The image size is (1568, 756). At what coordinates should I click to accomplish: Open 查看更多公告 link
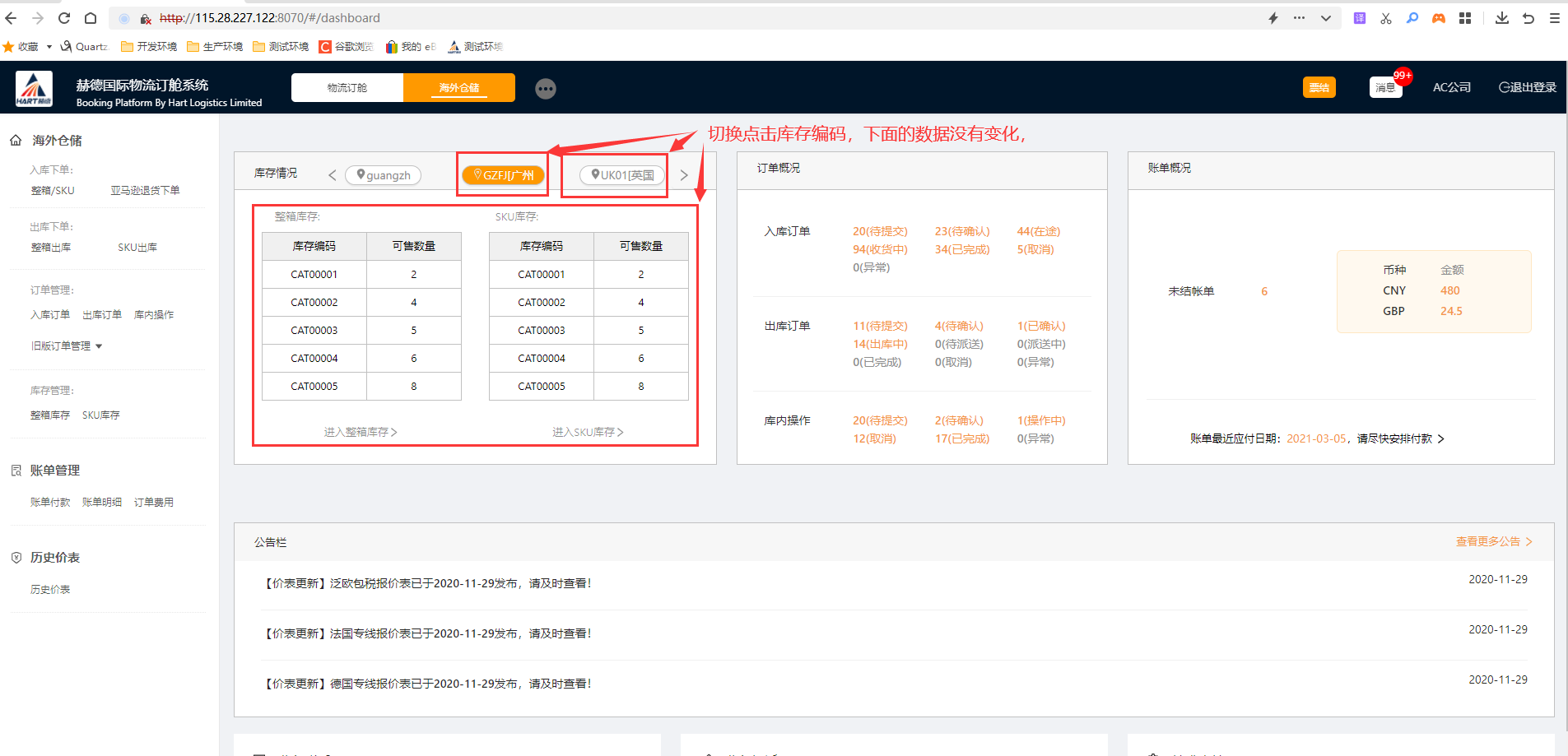1493,541
